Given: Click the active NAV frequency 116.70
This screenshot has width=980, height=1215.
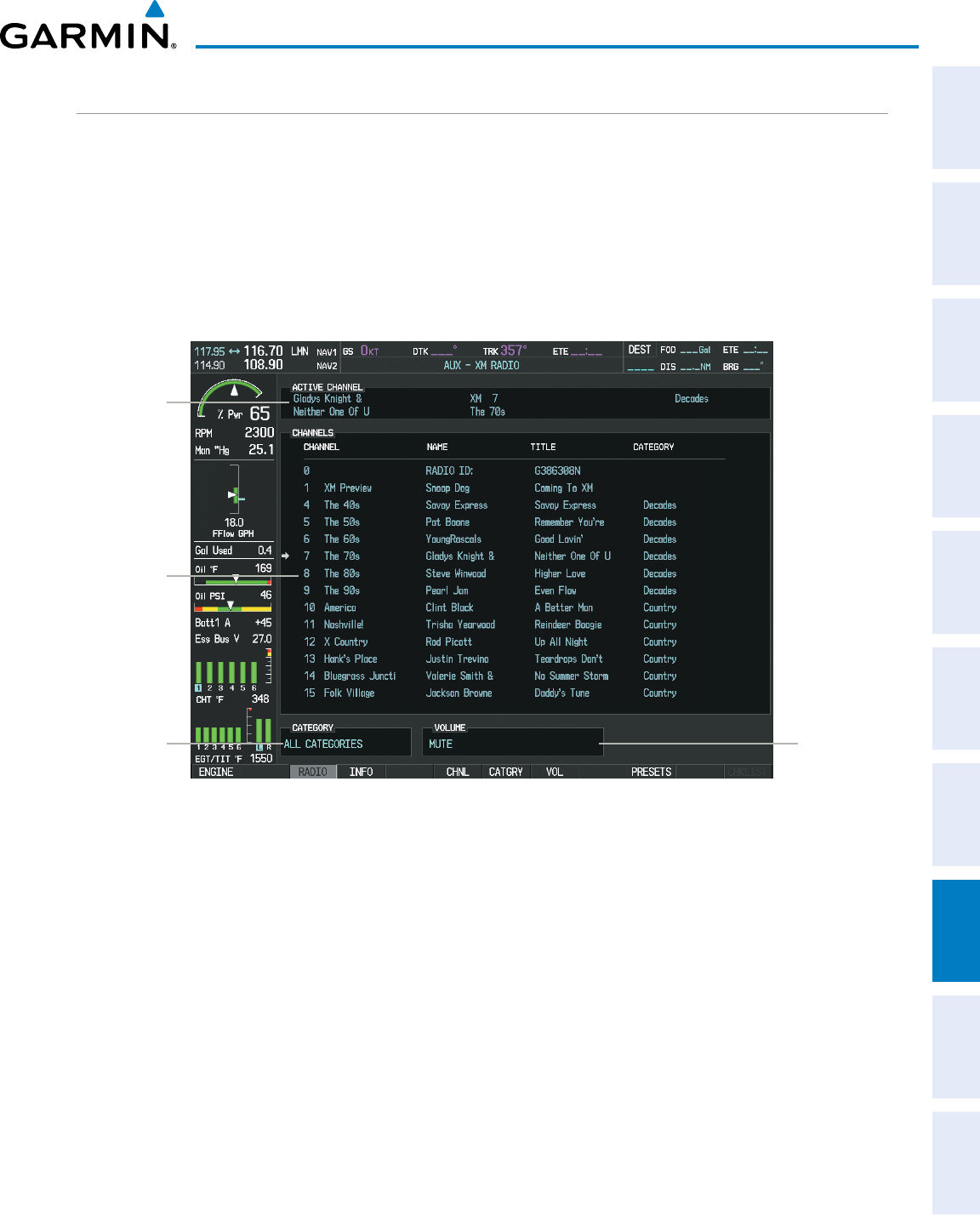Looking at the screenshot, I should pos(263,351).
